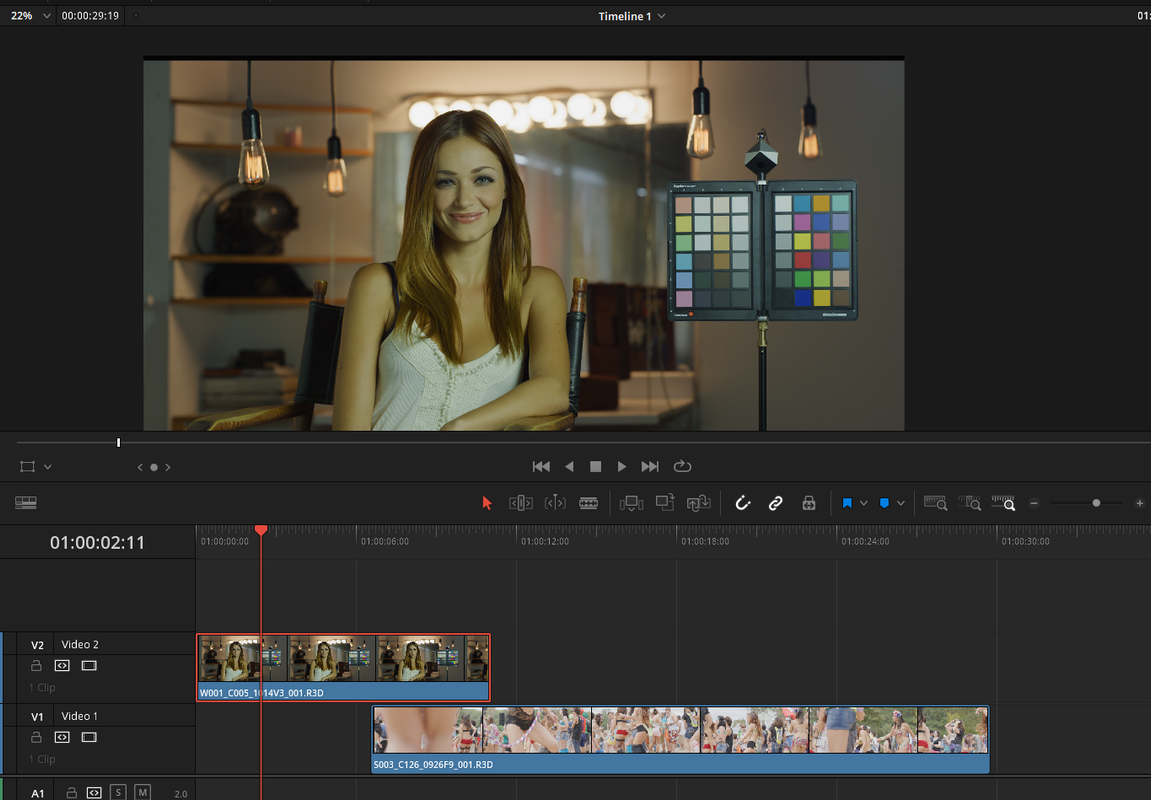Image resolution: width=1151 pixels, height=800 pixels.
Task: Click the timeline zoom out minus button
Action: pyautogui.click(x=1034, y=503)
